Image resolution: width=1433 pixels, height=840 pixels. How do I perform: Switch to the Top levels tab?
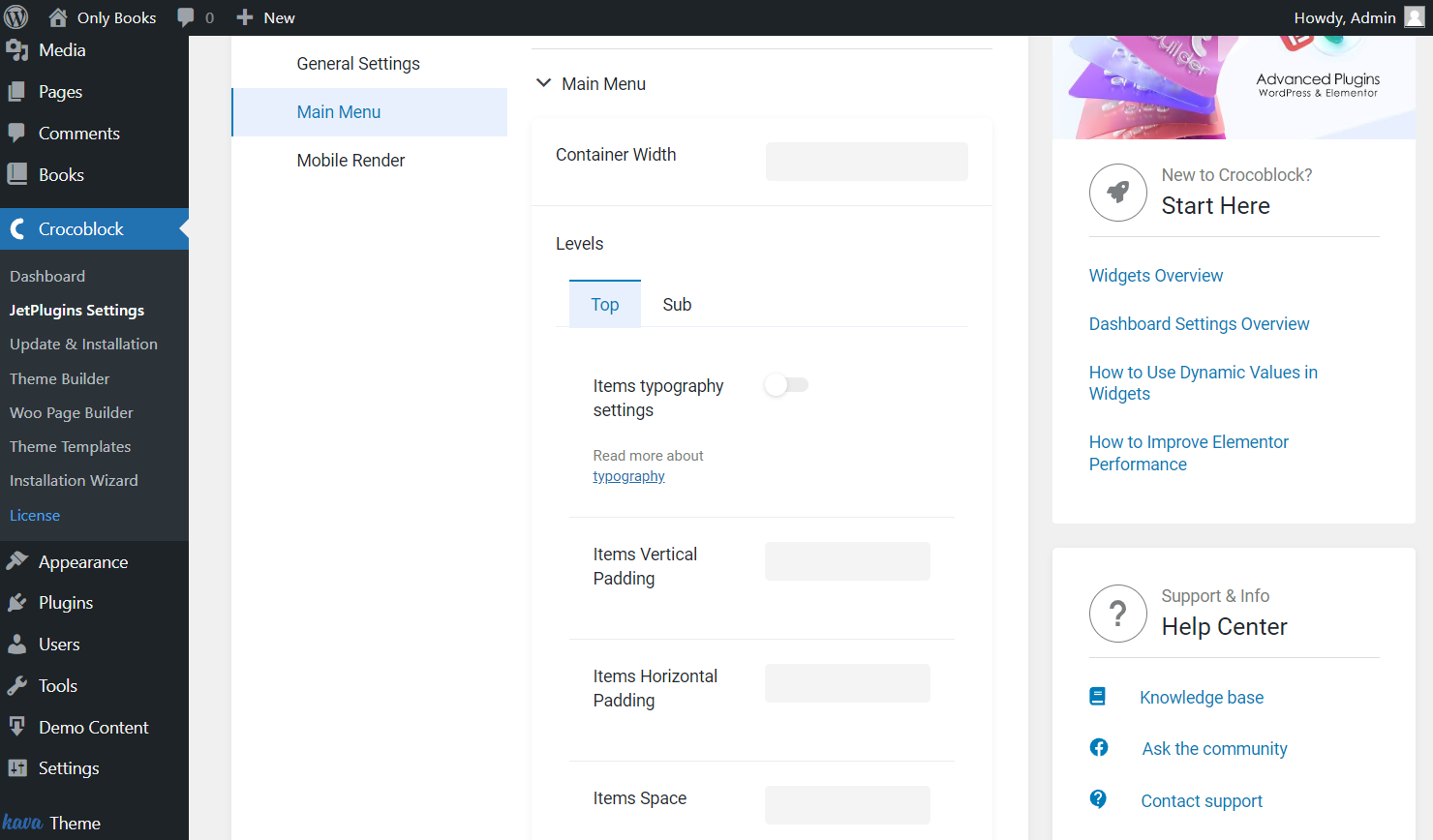point(605,304)
